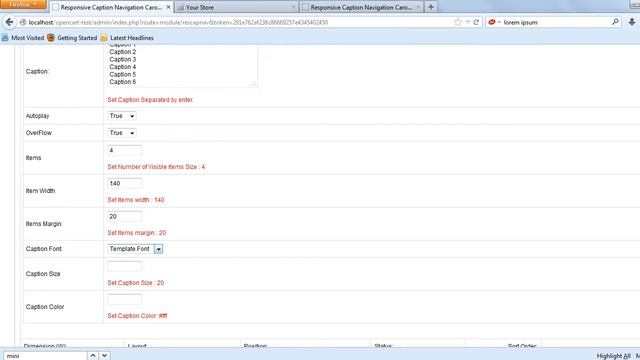Reload the page with the refresh icon
Image resolution: width=640 pixels, height=360 pixels.
point(476,22)
